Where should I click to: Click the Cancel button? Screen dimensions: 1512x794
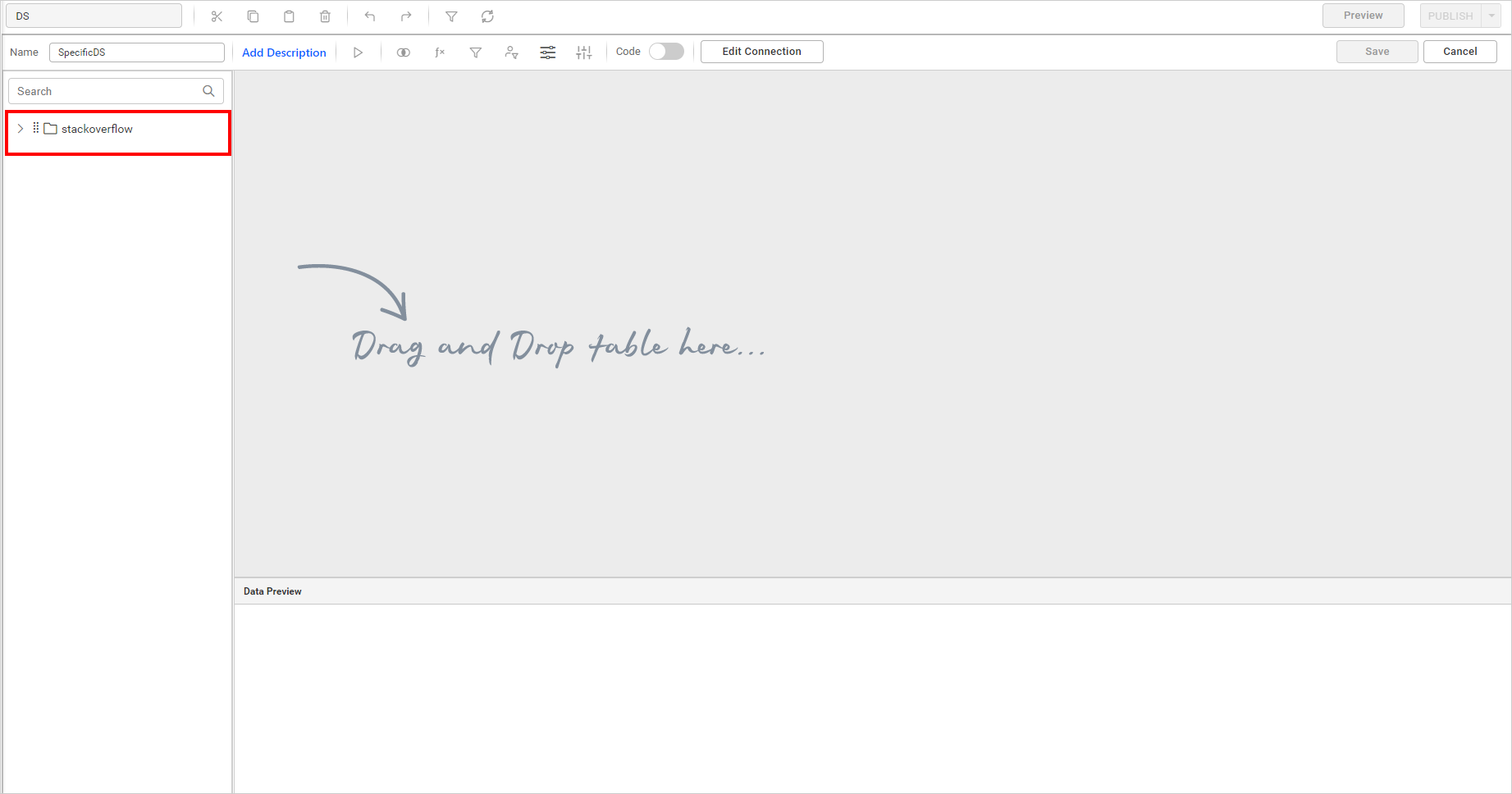pos(1459,52)
